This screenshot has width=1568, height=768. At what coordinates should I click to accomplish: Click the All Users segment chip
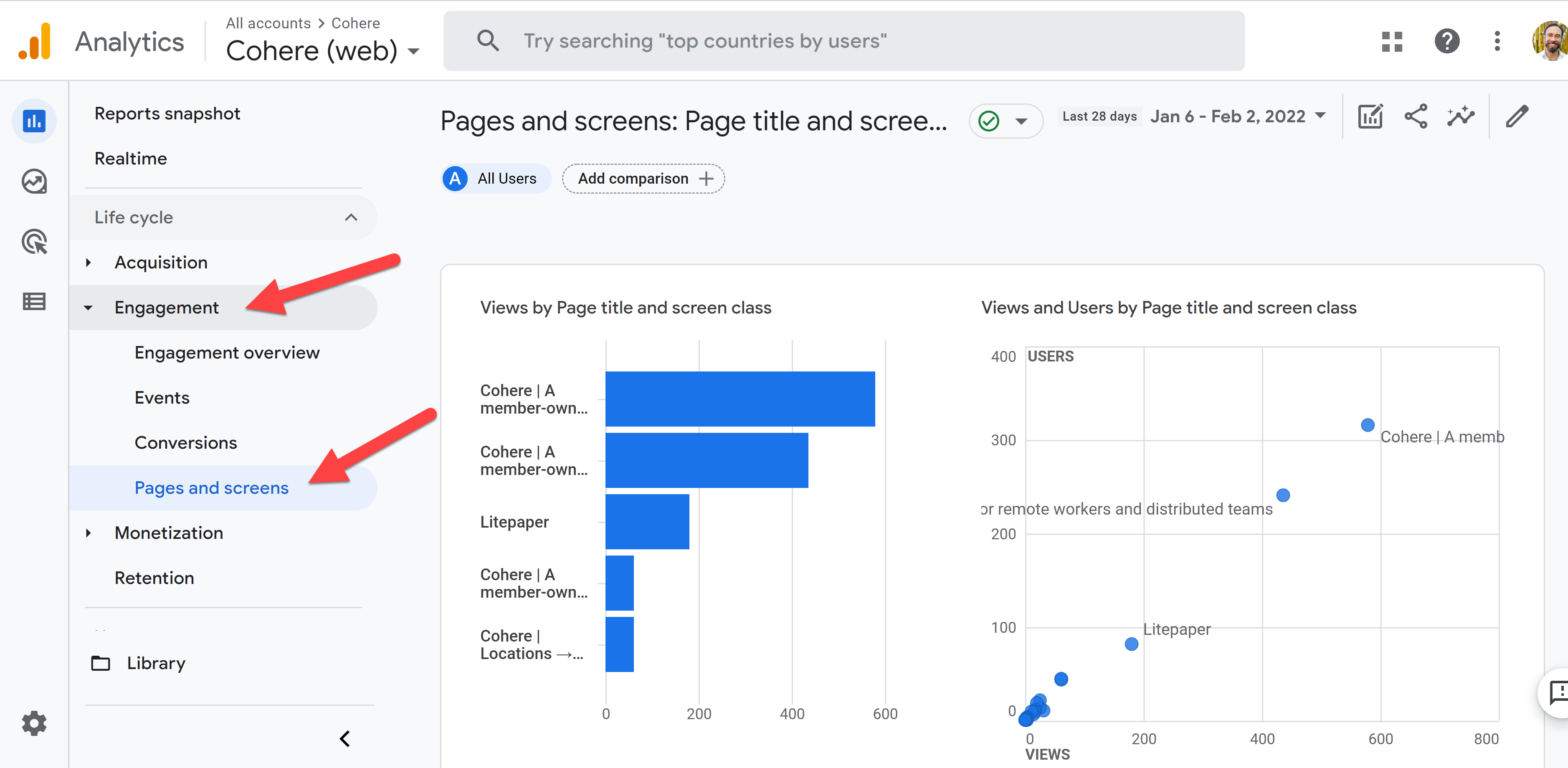496,178
